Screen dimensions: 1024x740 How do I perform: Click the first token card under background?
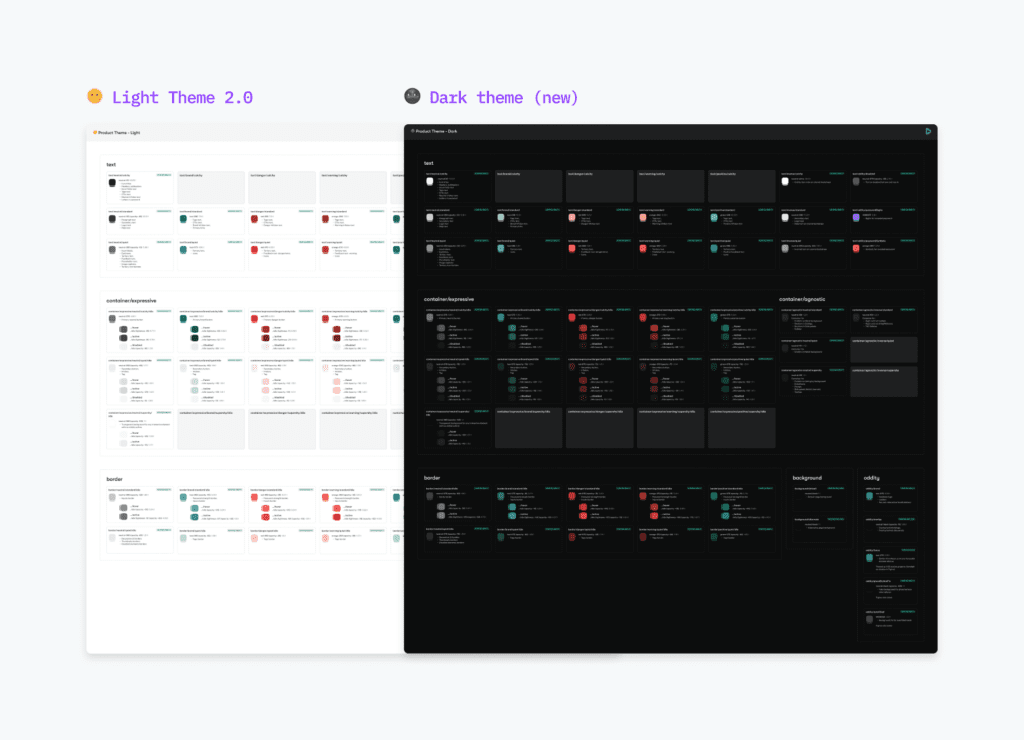[x=820, y=500]
